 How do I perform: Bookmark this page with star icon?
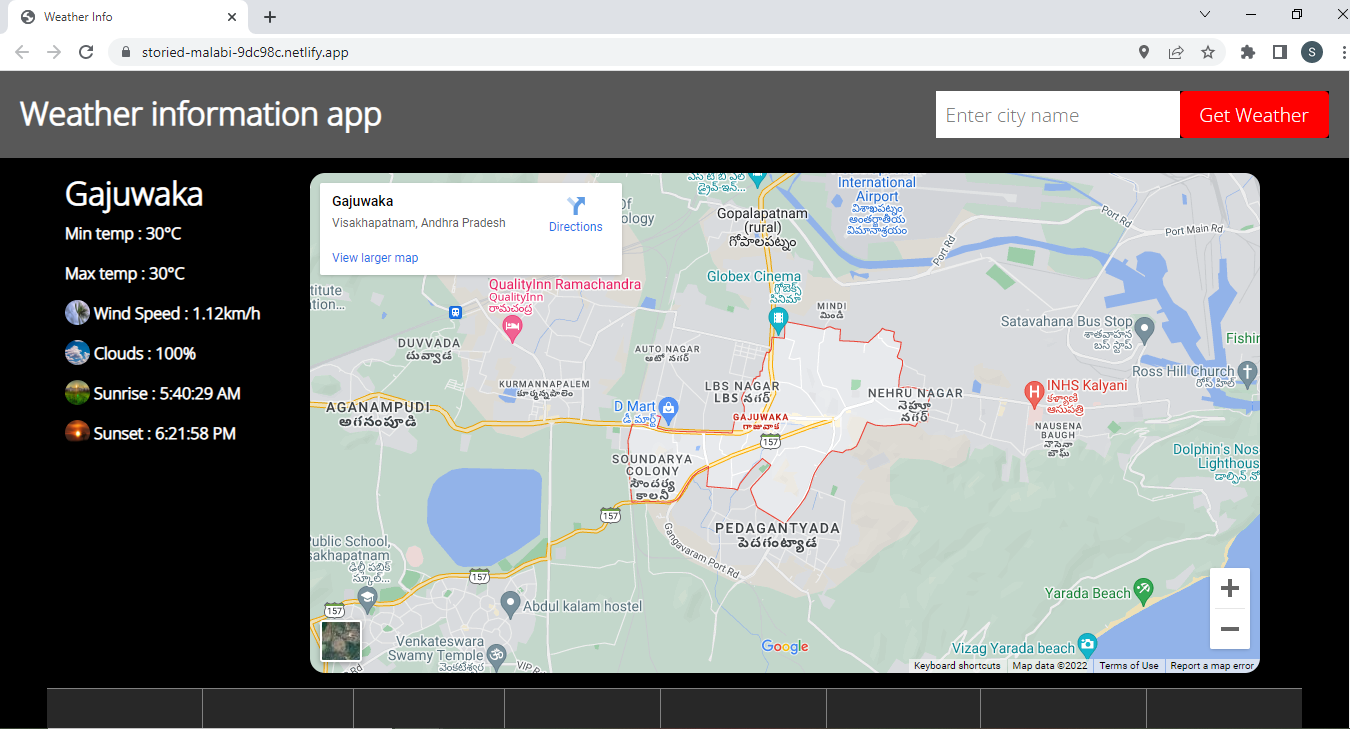[1208, 52]
